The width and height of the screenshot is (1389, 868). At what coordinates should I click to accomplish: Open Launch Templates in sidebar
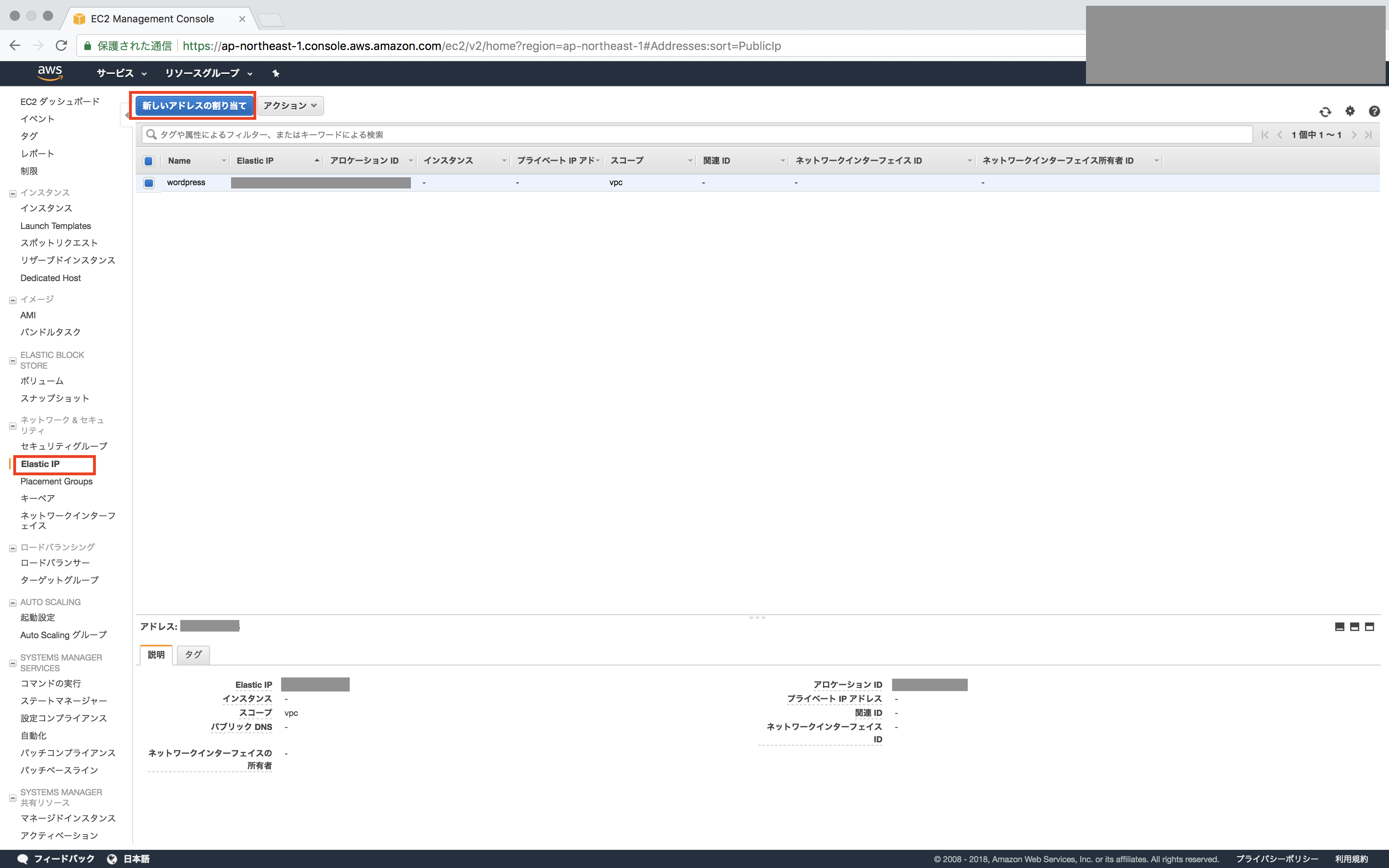point(56,226)
